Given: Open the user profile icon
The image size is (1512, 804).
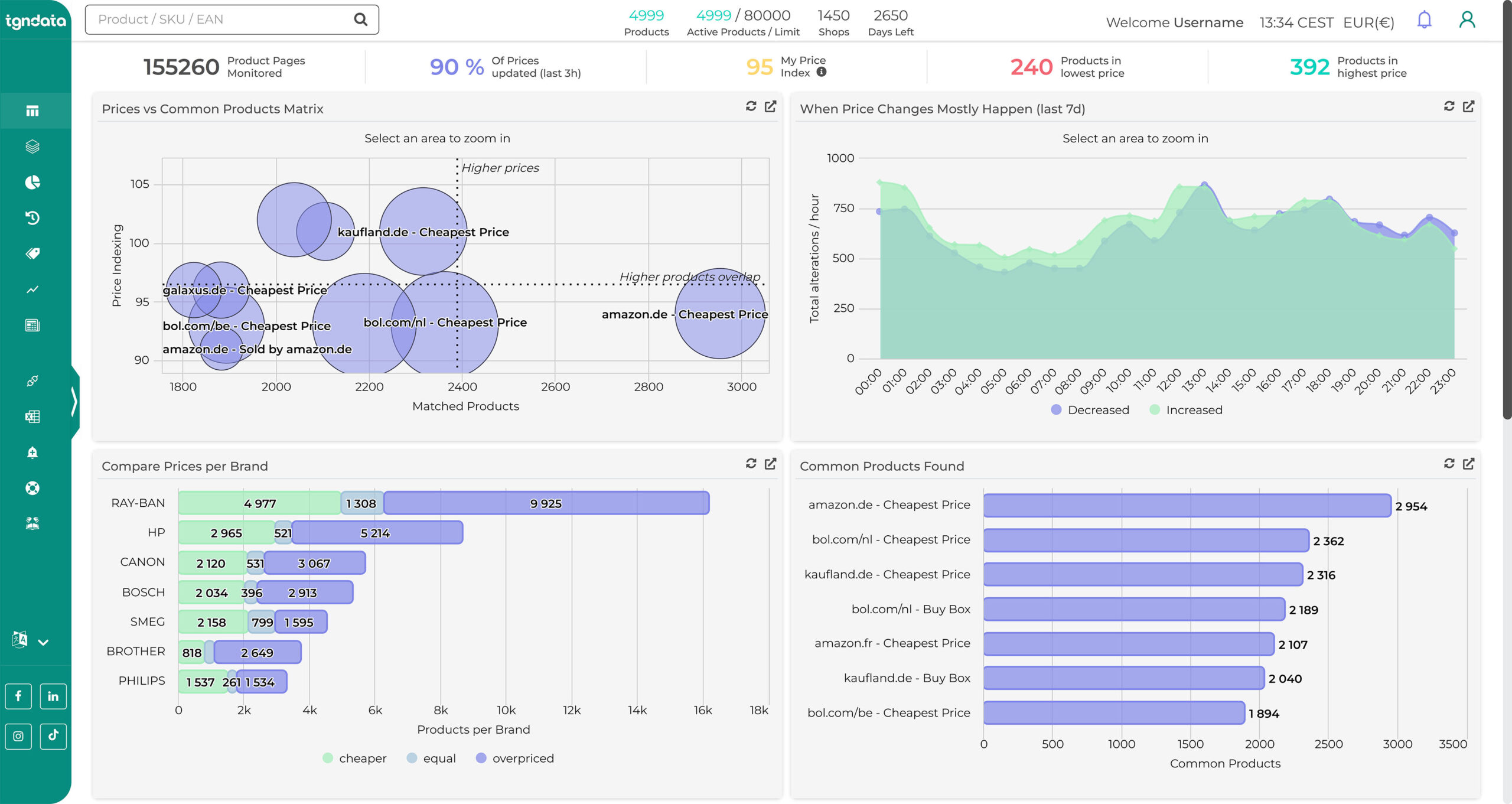Looking at the screenshot, I should click(1467, 20).
